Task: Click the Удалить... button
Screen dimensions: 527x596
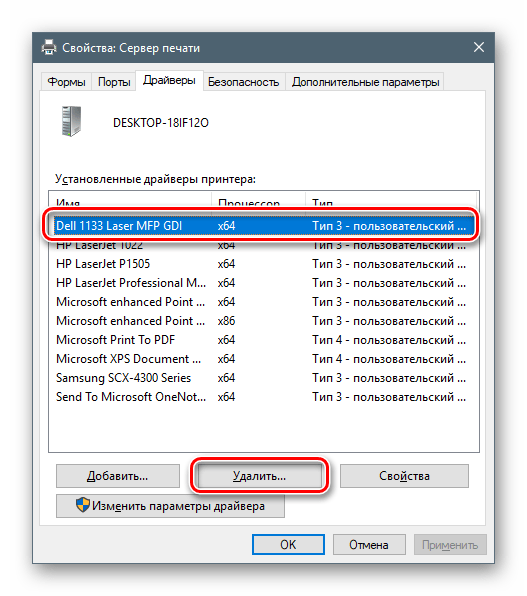Action: [x=259, y=476]
